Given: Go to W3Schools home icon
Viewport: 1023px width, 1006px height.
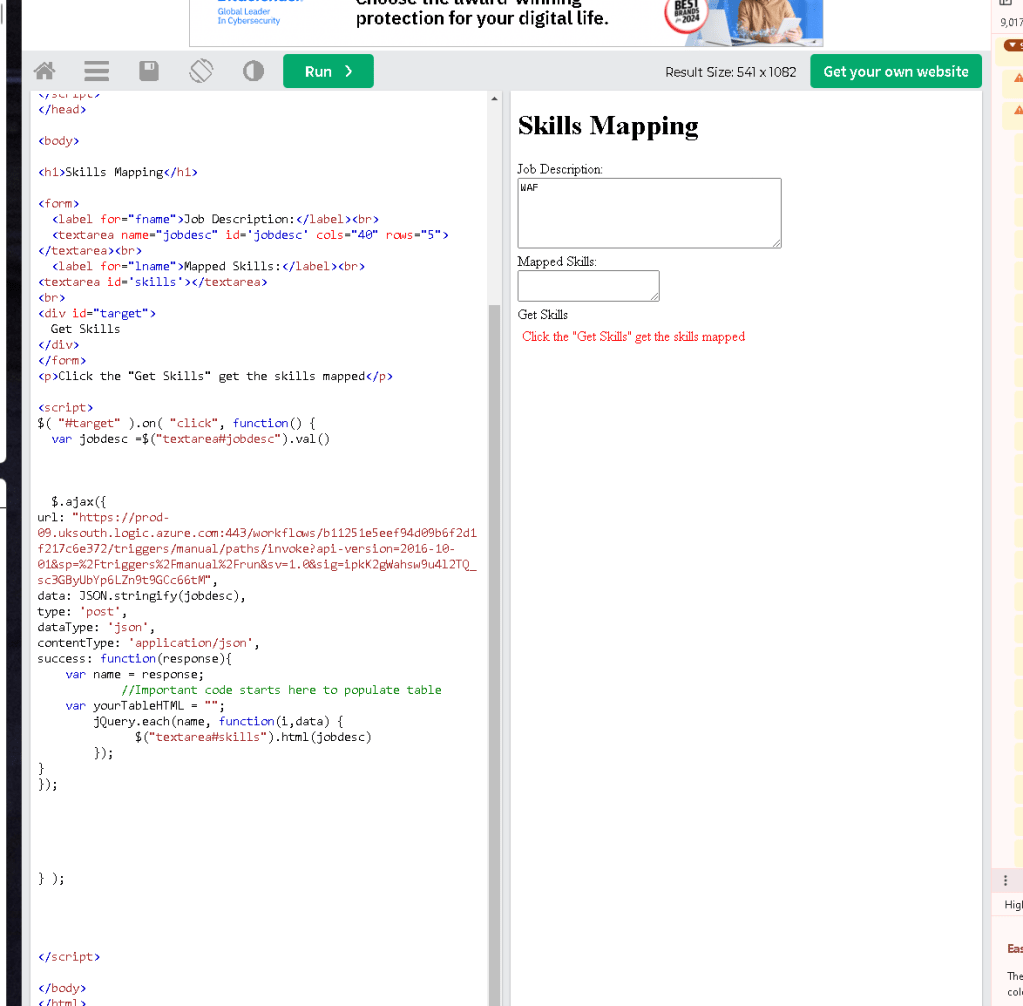Looking at the screenshot, I should [x=44, y=71].
